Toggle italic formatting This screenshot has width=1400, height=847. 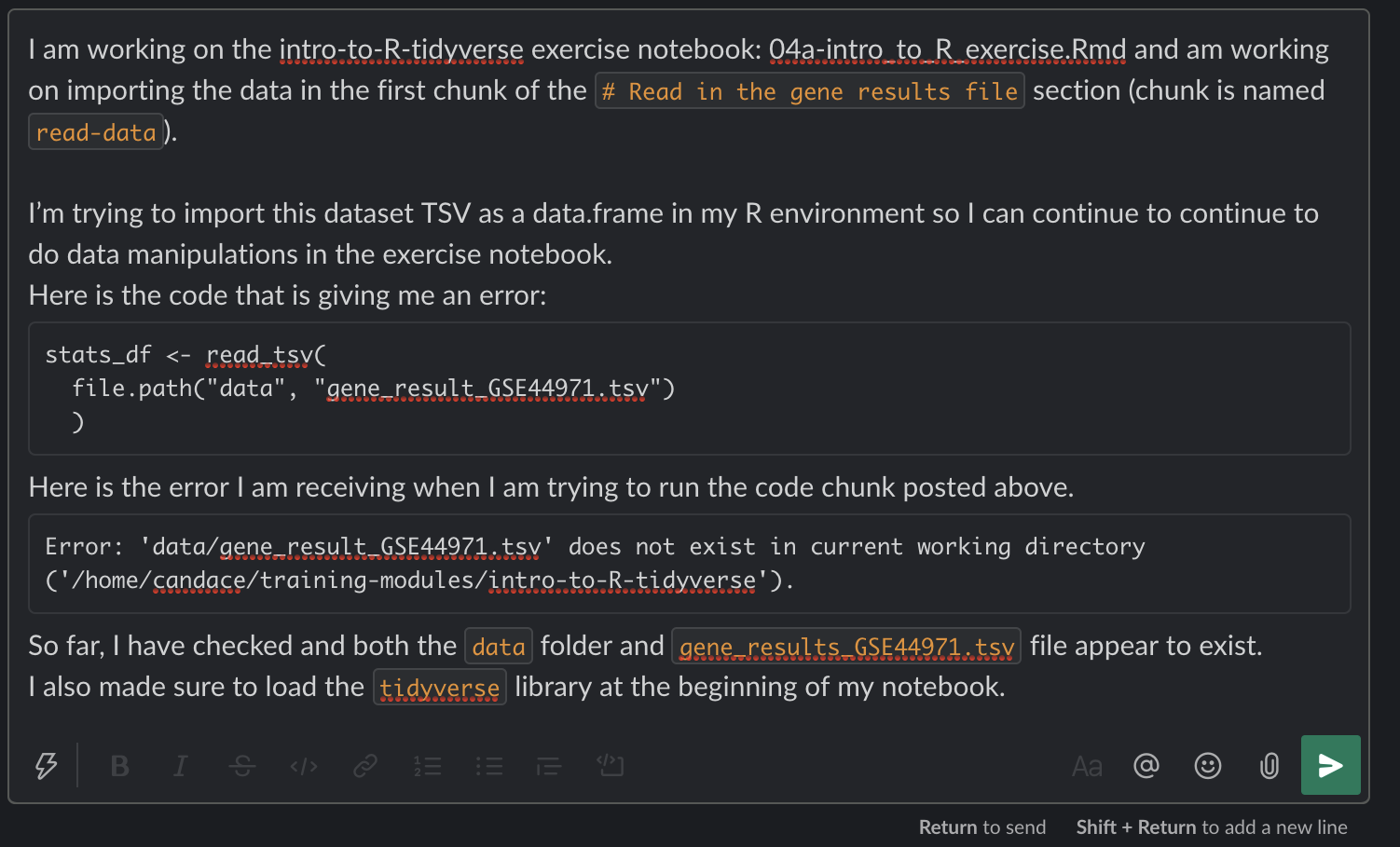click(x=180, y=766)
